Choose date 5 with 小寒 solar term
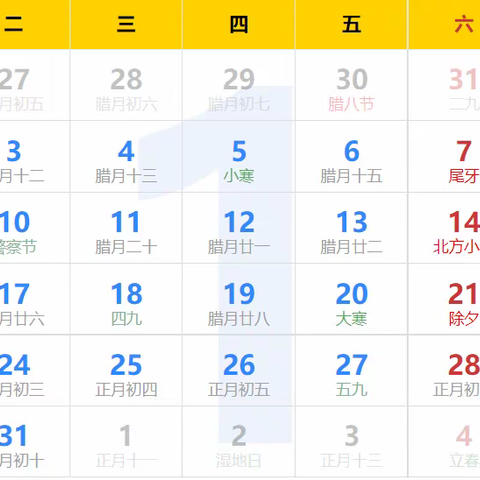The height and width of the screenshot is (480, 480). click(239, 157)
